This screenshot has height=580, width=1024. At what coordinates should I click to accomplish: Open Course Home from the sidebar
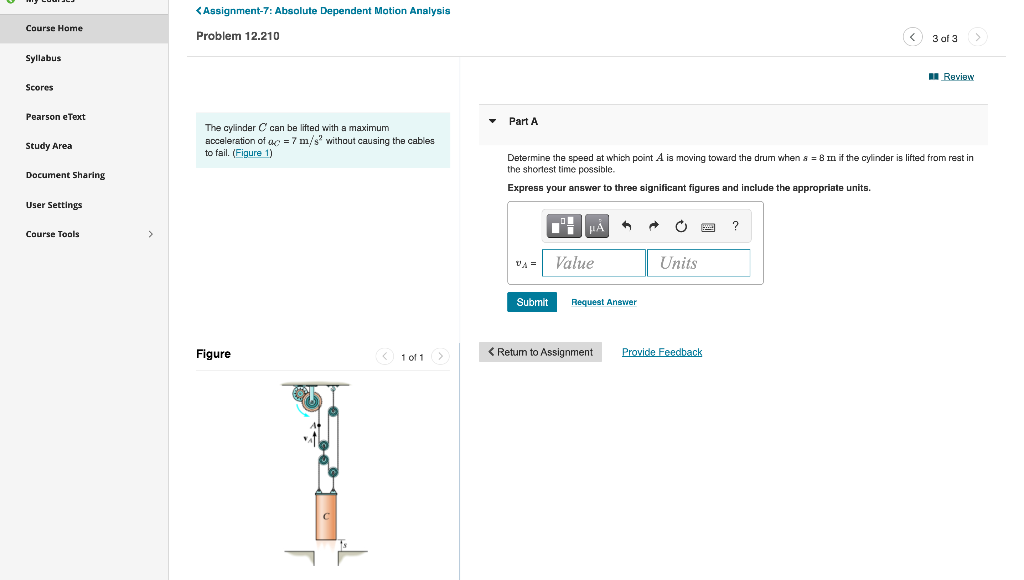click(55, 28)
